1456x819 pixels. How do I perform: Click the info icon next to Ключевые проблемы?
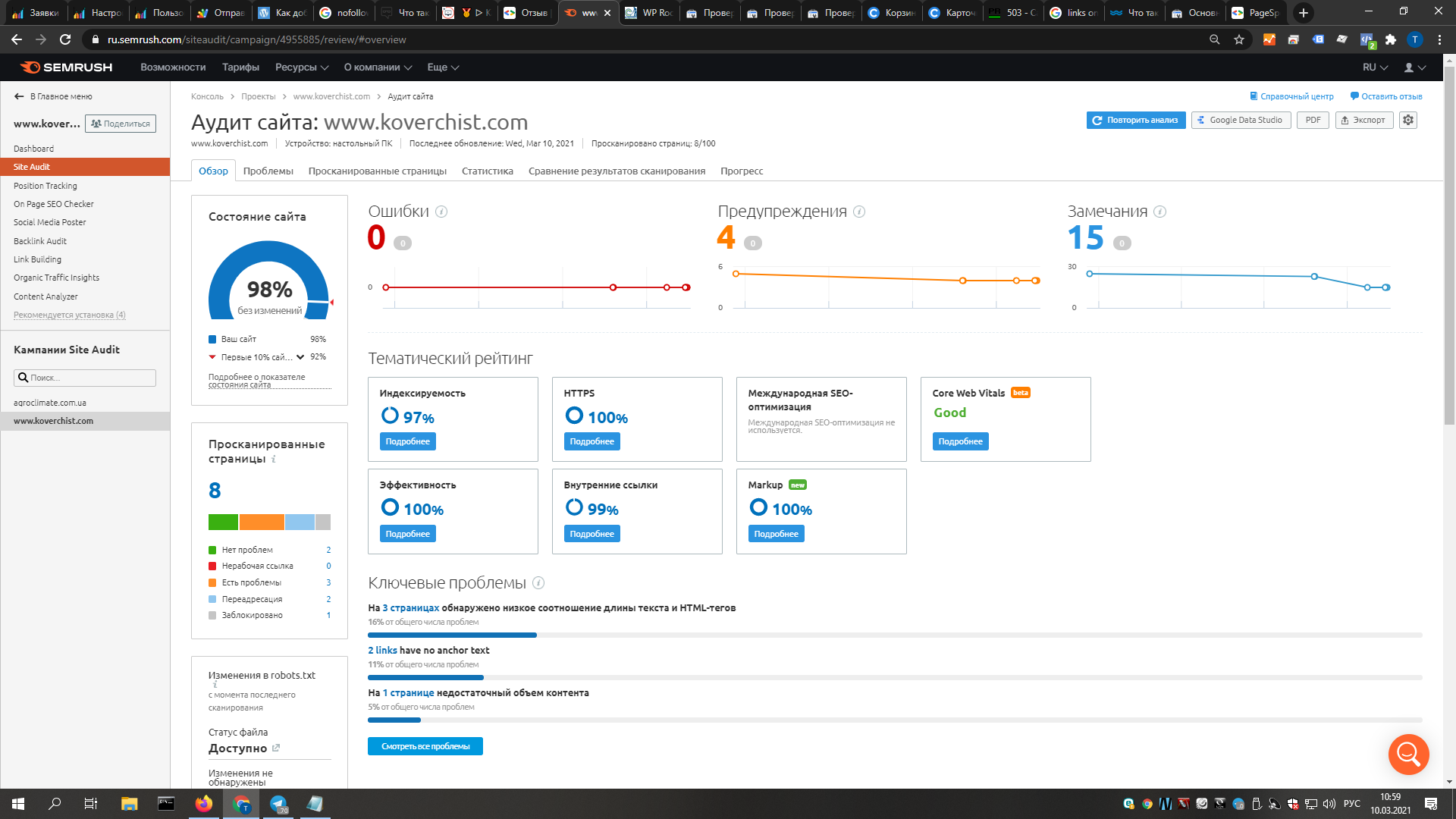point(538,582)
